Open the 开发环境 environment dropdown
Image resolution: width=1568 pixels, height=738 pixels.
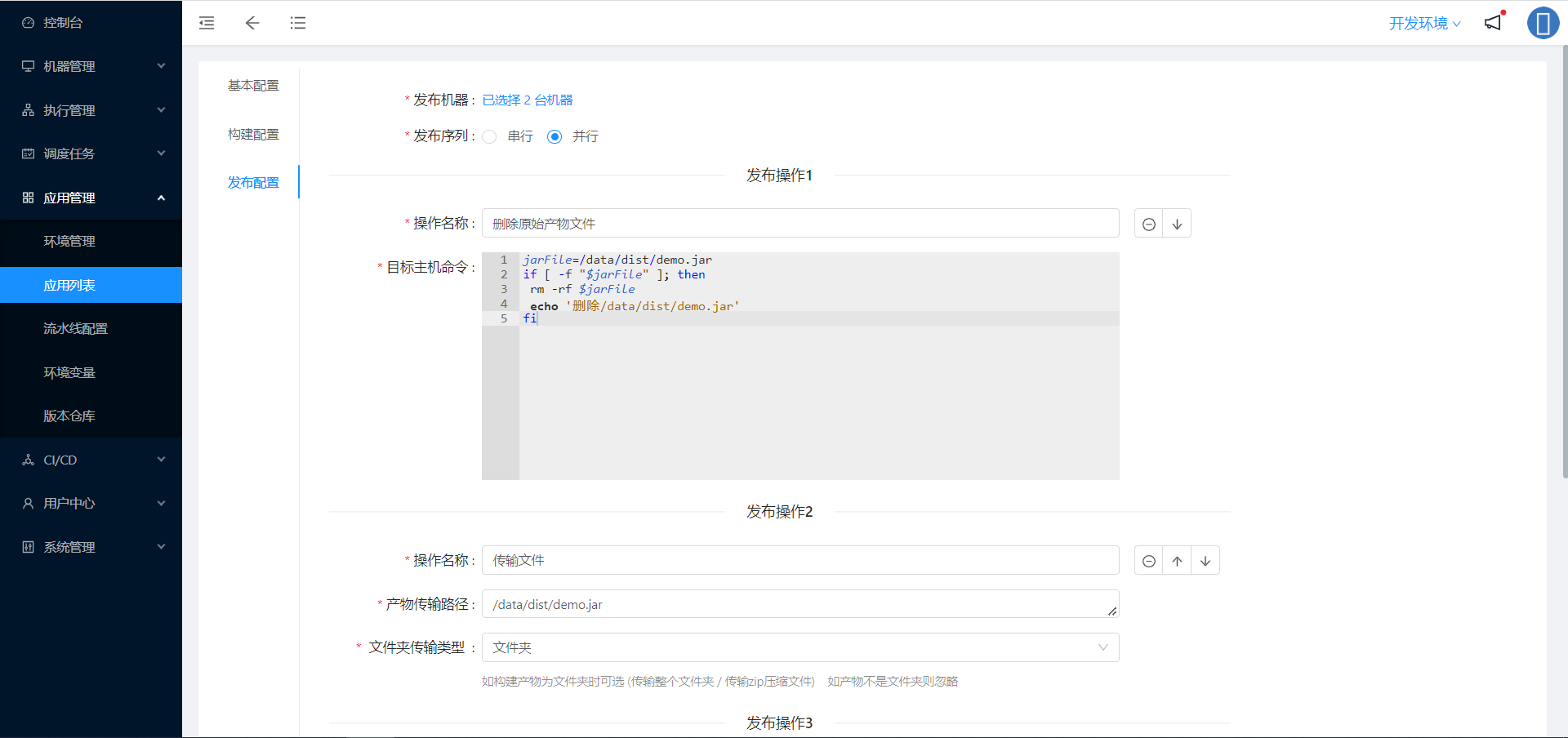[x=1424, y=23]
